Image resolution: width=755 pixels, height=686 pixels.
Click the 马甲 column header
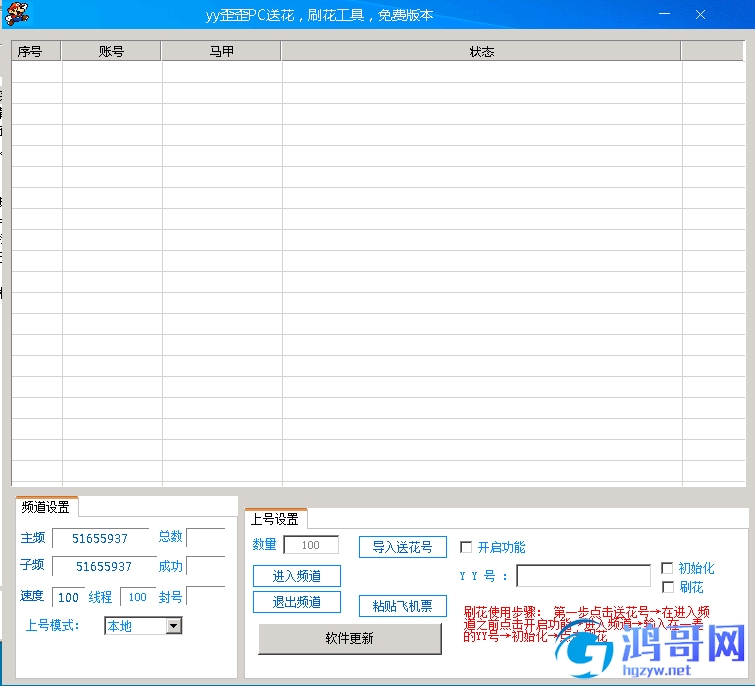click(221, 51)
